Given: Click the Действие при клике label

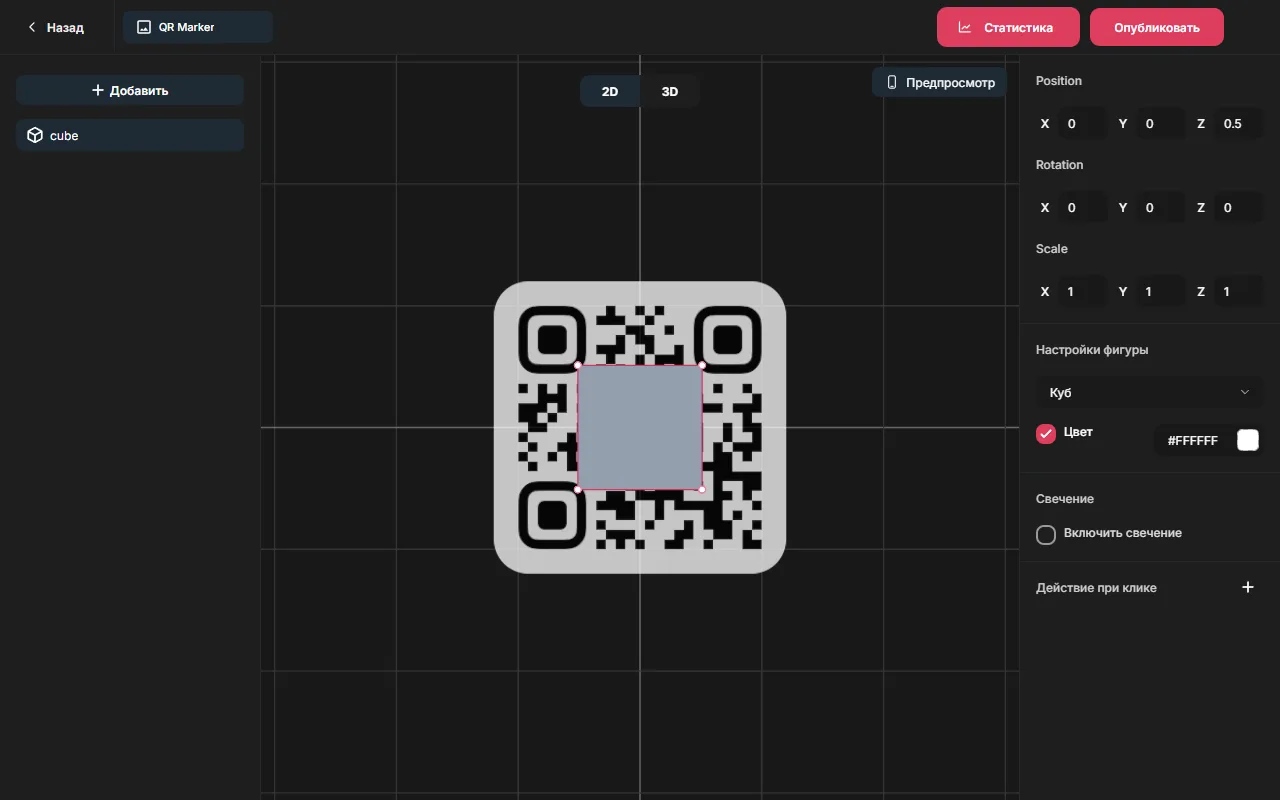Looking at the screenshot, I should point(1096,588).
